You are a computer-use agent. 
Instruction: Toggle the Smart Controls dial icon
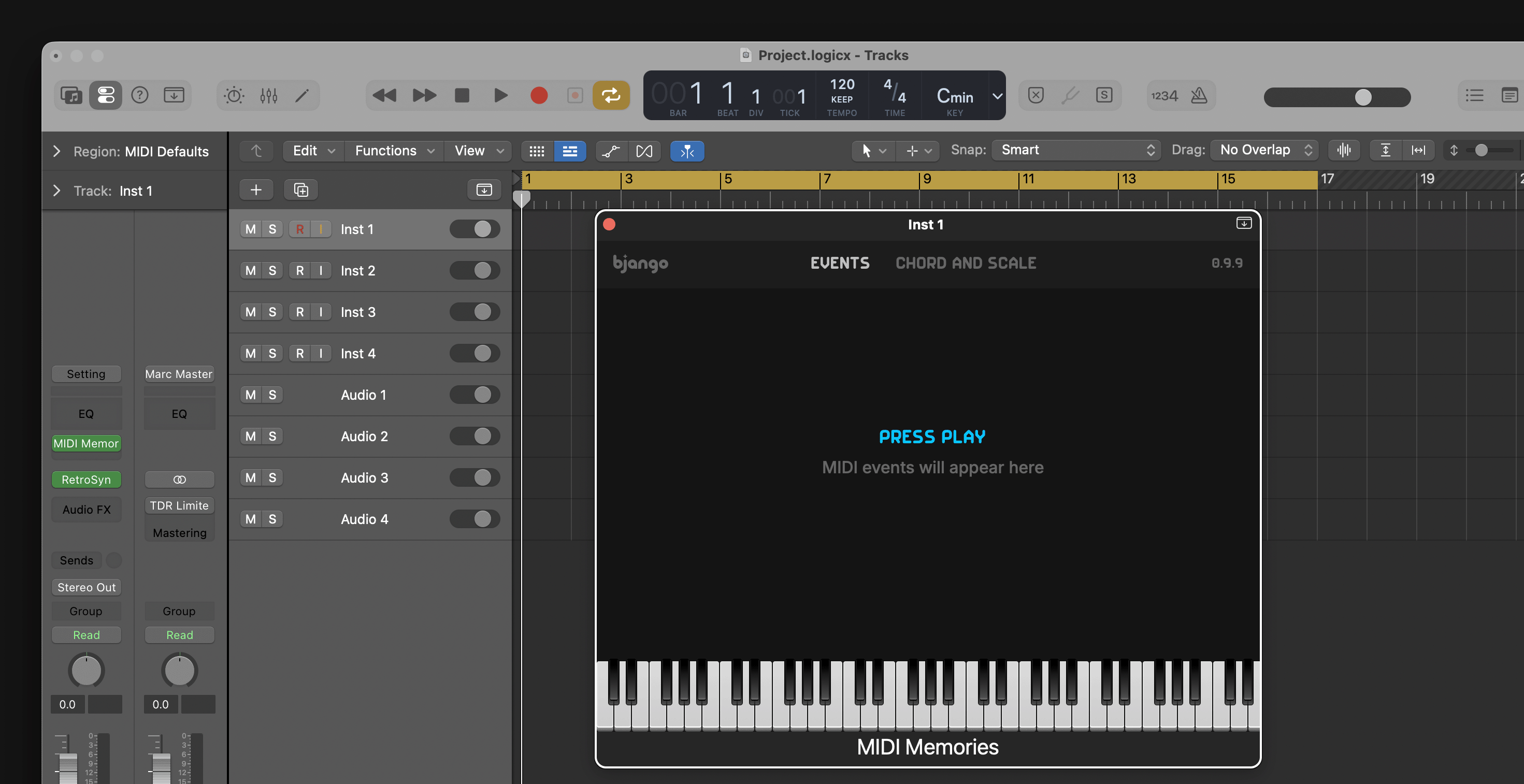(234, 95)
